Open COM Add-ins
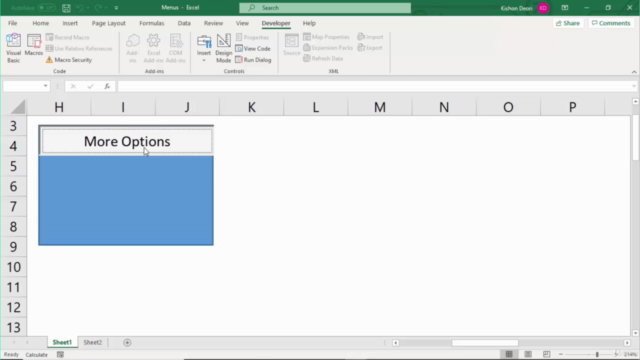 (176, 48)
